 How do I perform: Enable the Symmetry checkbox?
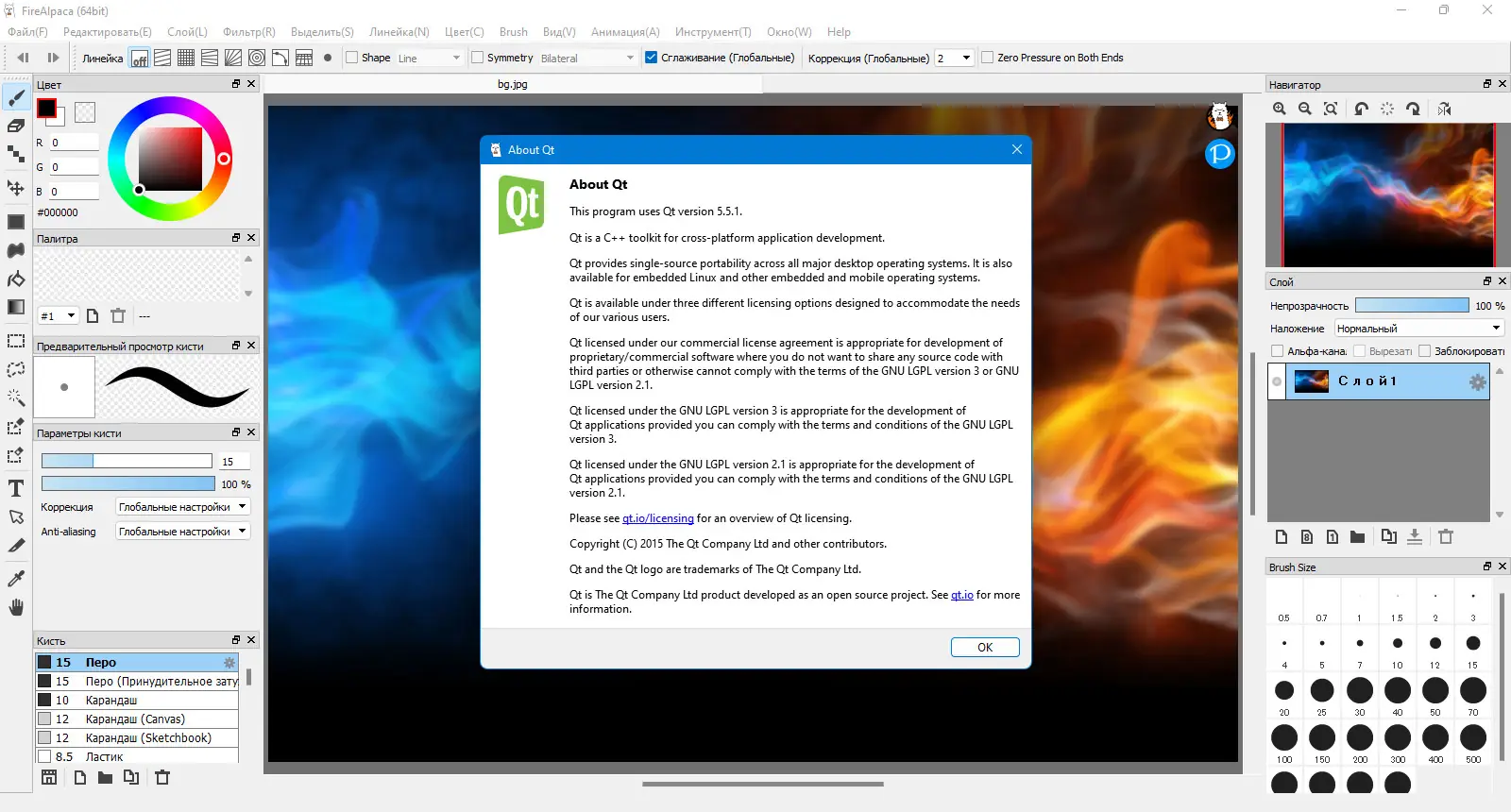pyautogui.click(x=478, y=58)
